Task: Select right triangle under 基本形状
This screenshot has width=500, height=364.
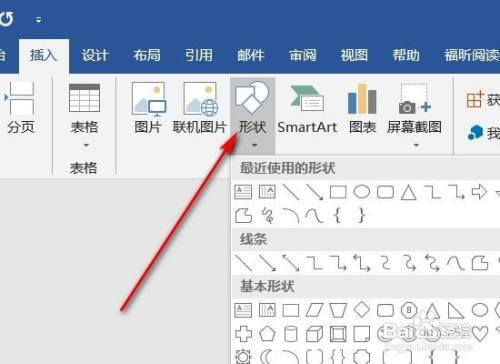Action: coord(456,310)
